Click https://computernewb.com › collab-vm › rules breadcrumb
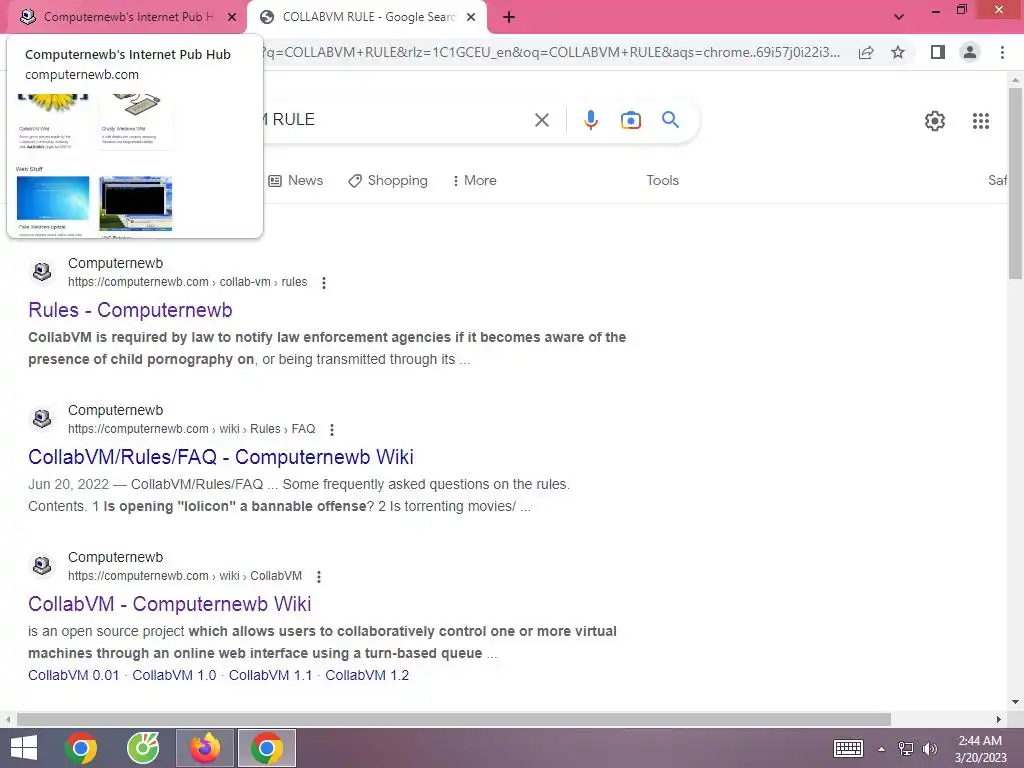Viewport: 1024px width, 768px height. 187,282
